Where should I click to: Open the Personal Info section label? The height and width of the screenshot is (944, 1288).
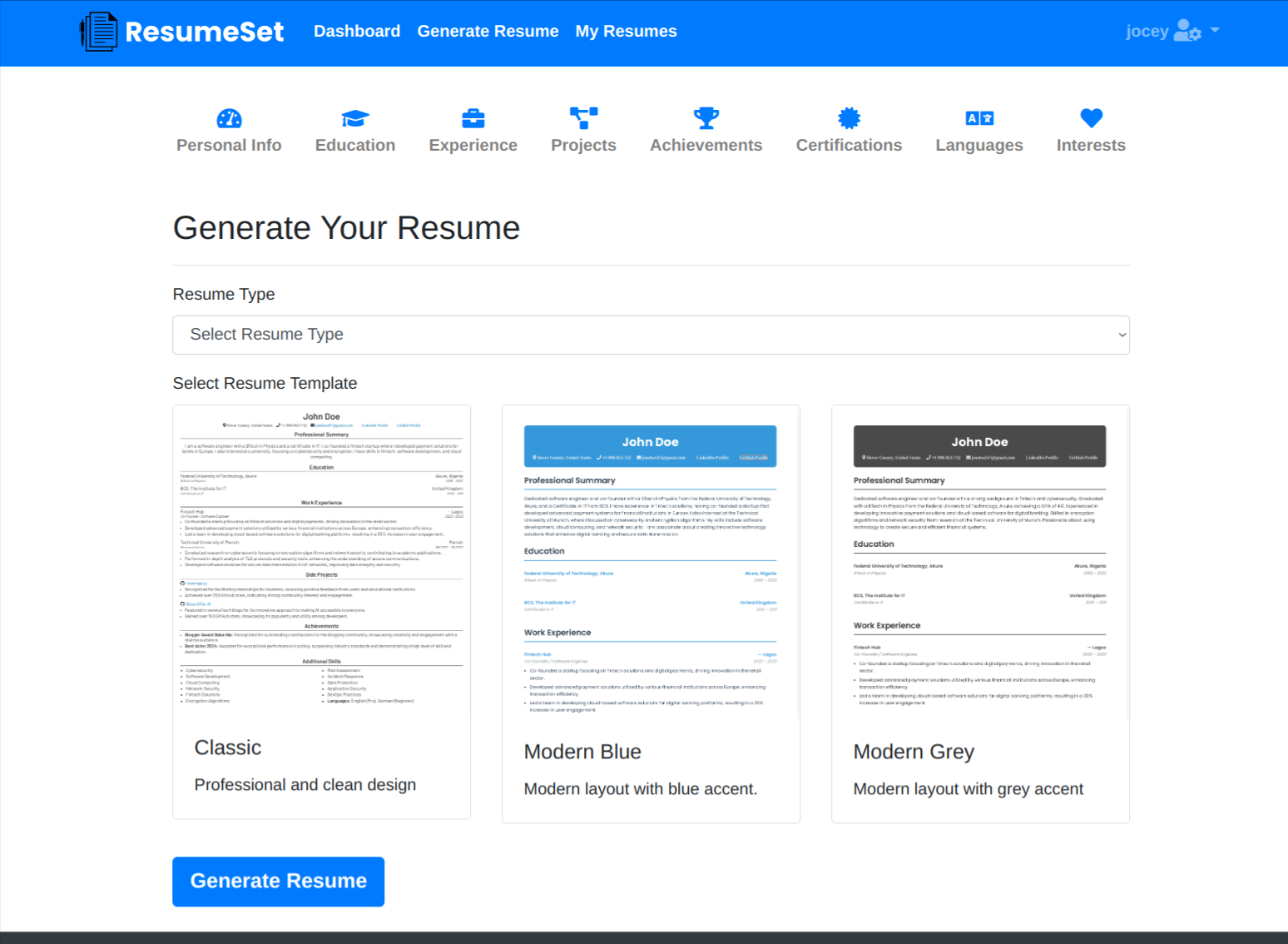point(229,145)
